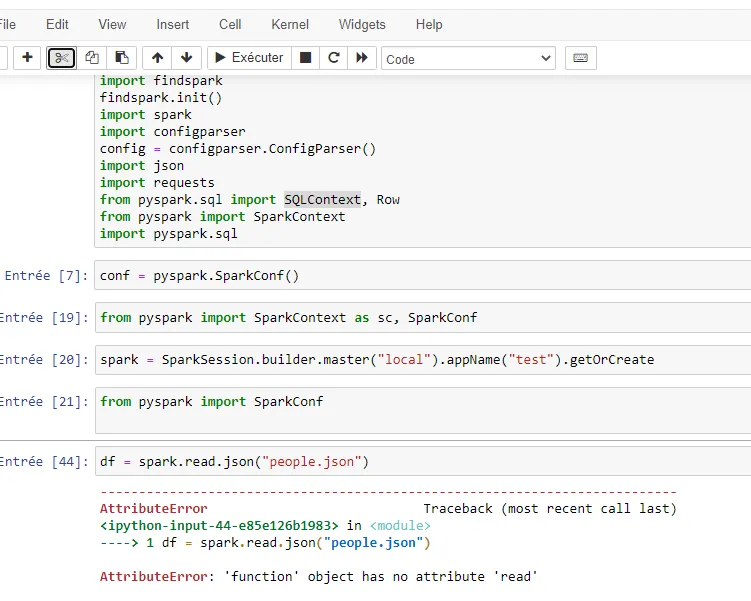The width and height of the screenshot is (751, 601).
Task: Select the Entrée [20] prompt
Action: [44, 360]
